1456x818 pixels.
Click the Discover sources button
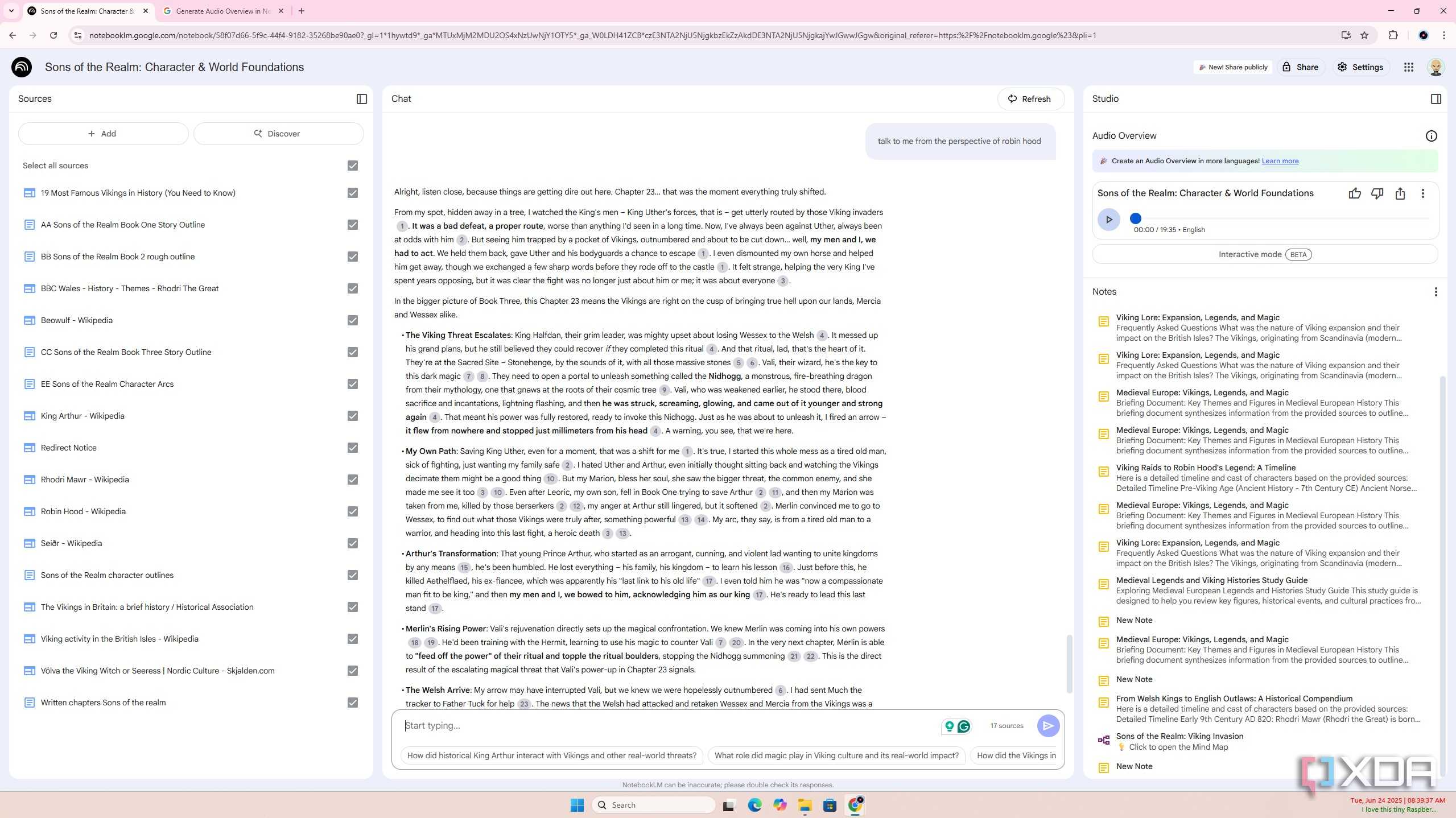pyautogui.click(x=278, y=134)
